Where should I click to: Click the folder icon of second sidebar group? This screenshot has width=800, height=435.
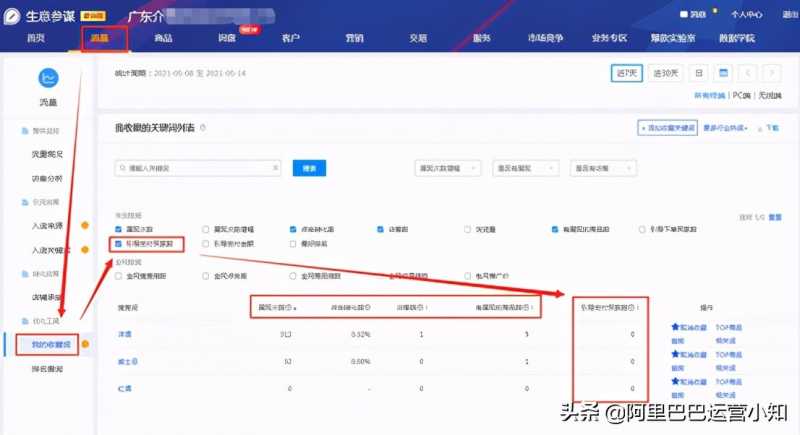click(25, 202)
